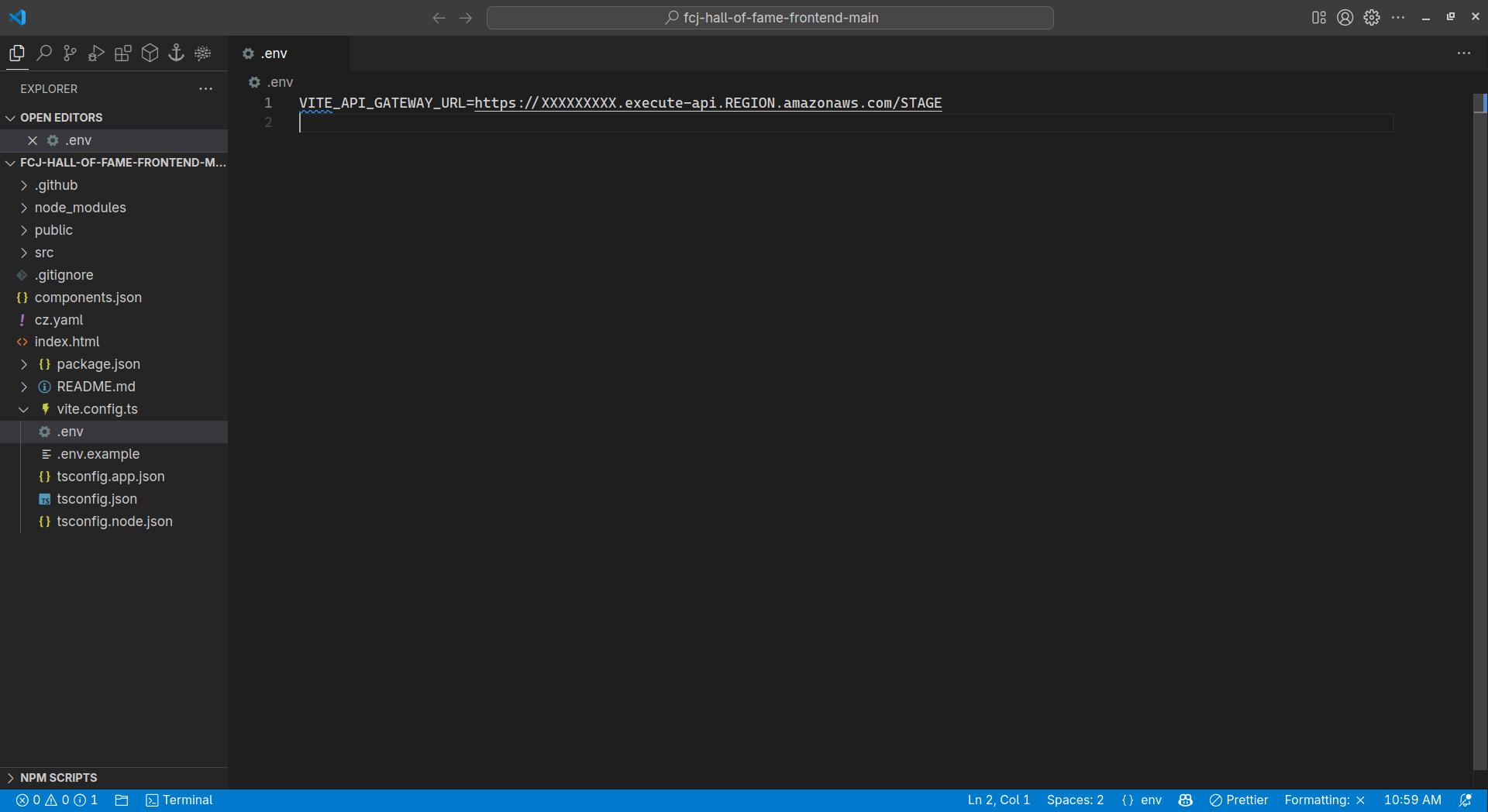Click the API gateway URL link on line 1
1488x812 pixels.
point(708,103)
